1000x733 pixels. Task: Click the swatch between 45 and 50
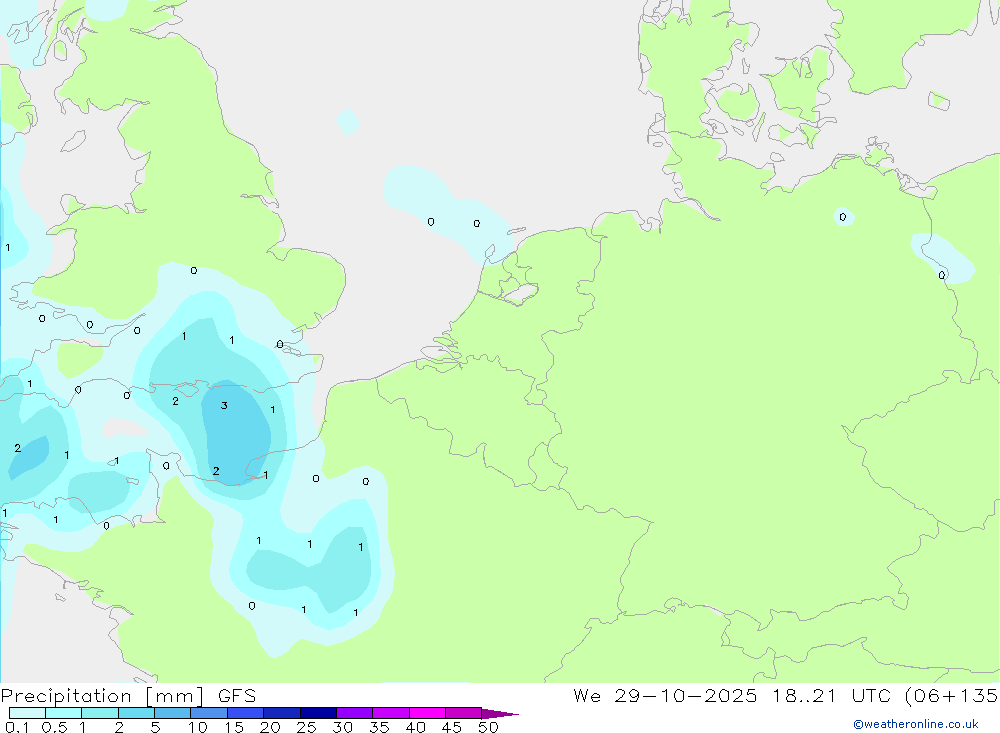(464, 713)
